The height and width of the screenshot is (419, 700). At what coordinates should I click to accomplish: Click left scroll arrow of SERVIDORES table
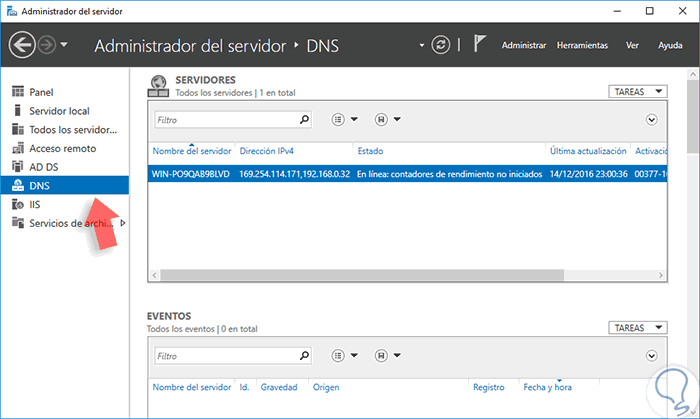154,275
